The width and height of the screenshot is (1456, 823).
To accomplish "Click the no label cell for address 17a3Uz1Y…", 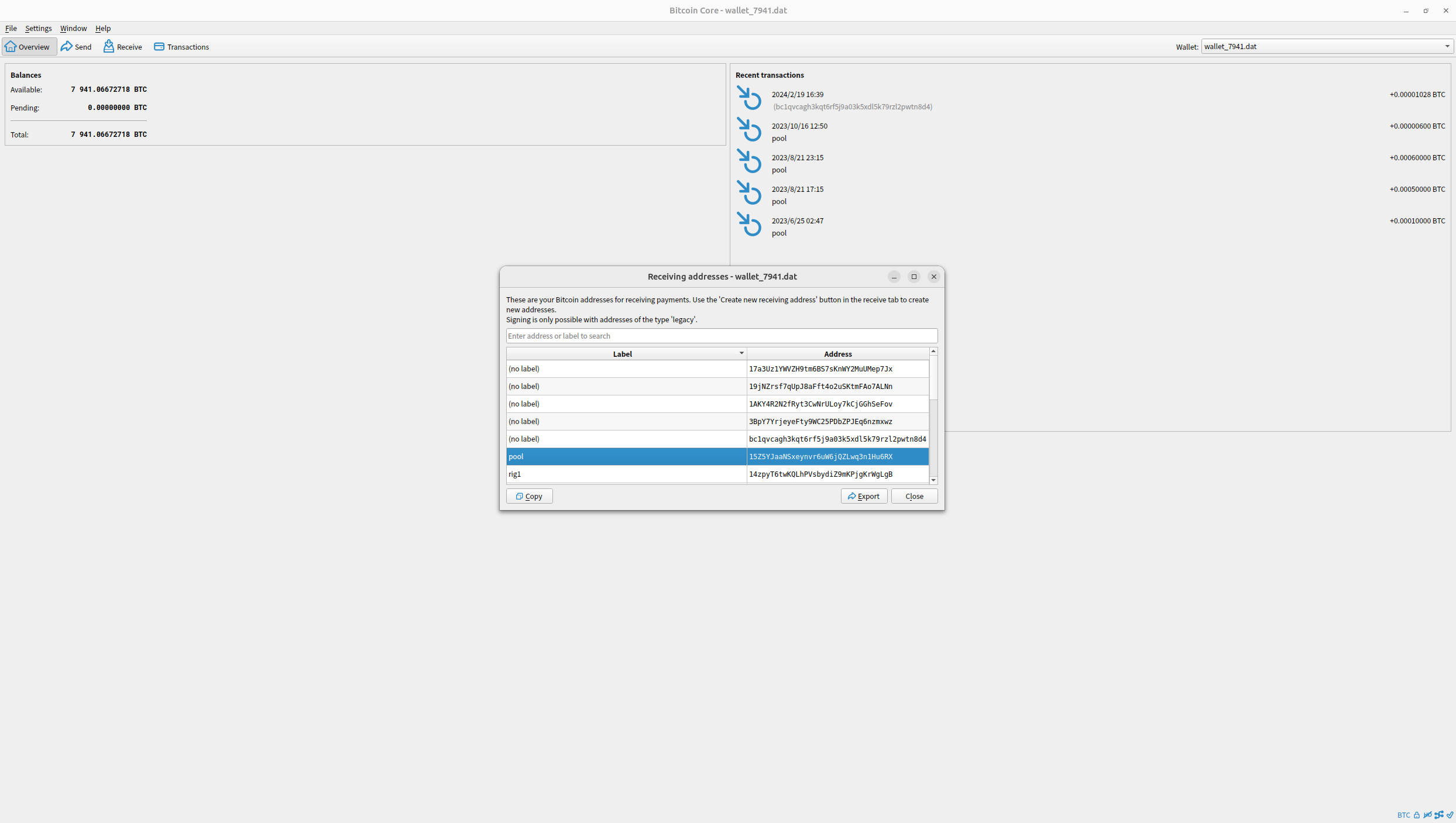I will tap(626, 369).
